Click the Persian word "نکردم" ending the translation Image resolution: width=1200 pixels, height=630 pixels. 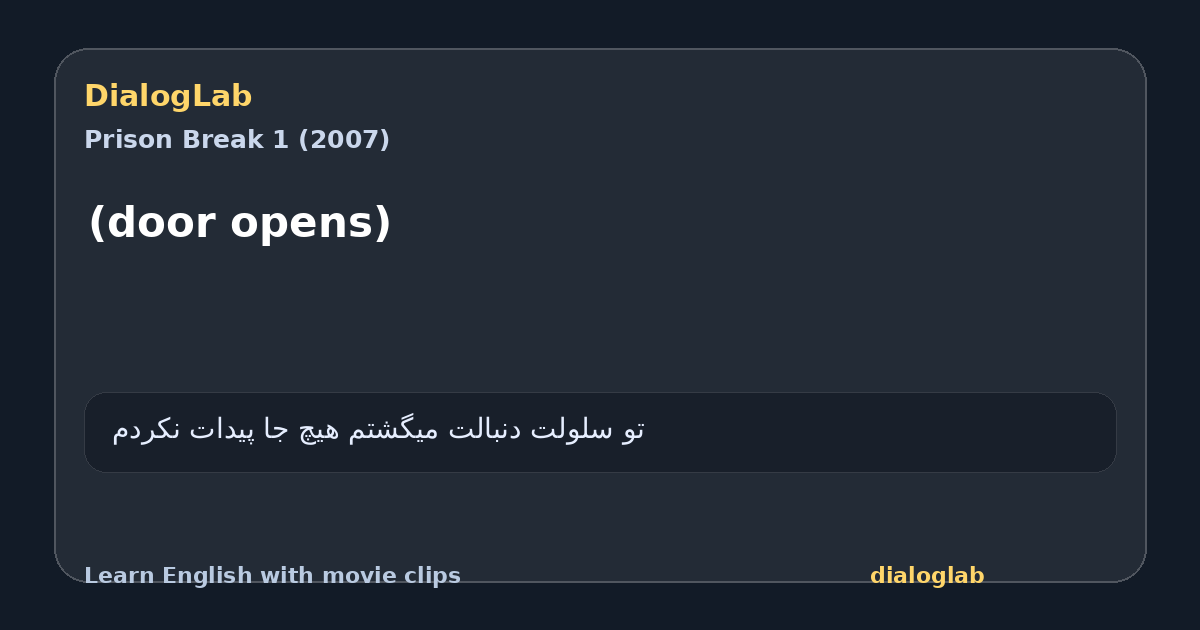coord(147,430)
